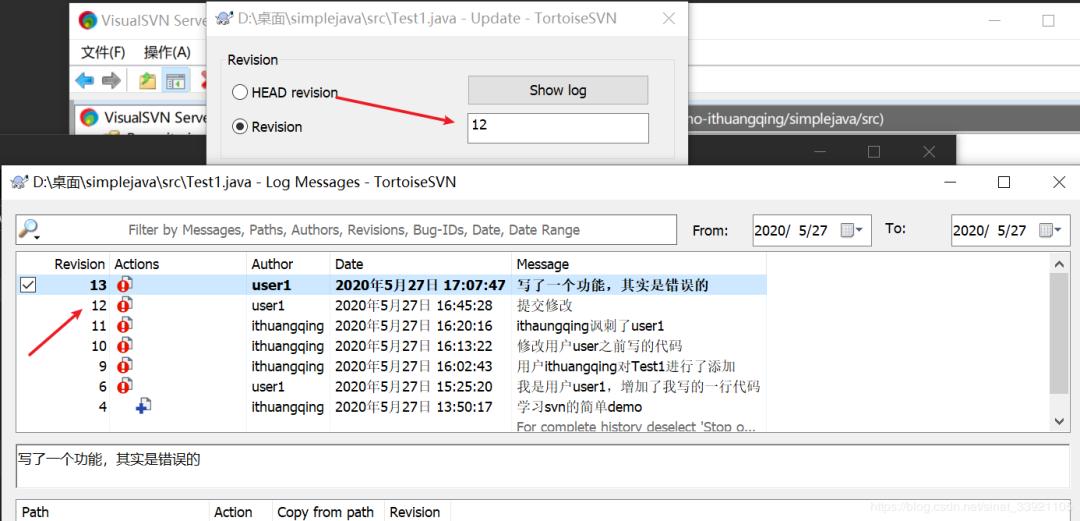The image size is (1080, 521).
Task: Click the Author column header
Action: click(272, 264)
